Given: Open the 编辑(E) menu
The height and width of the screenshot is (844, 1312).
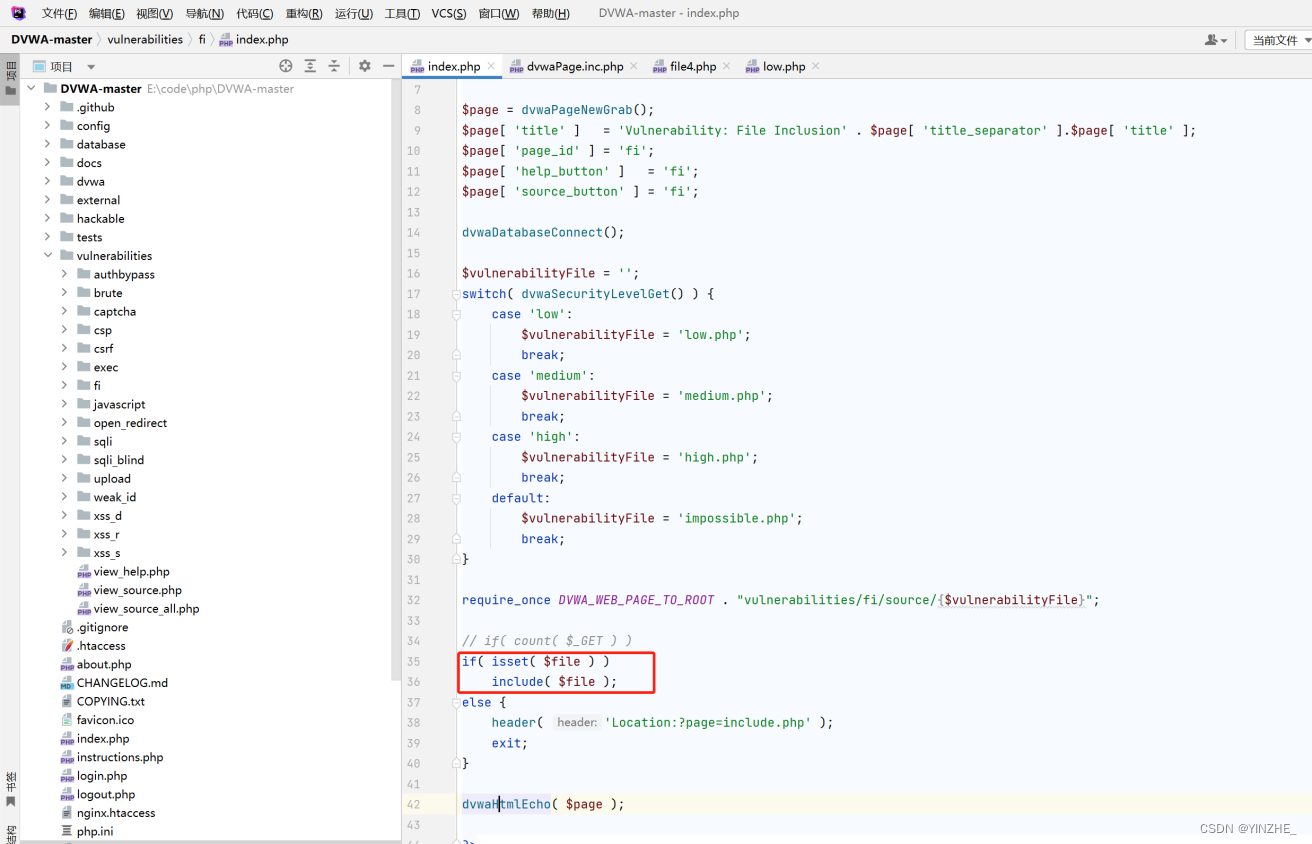Looking at the screenshot, I should [107, 13].
